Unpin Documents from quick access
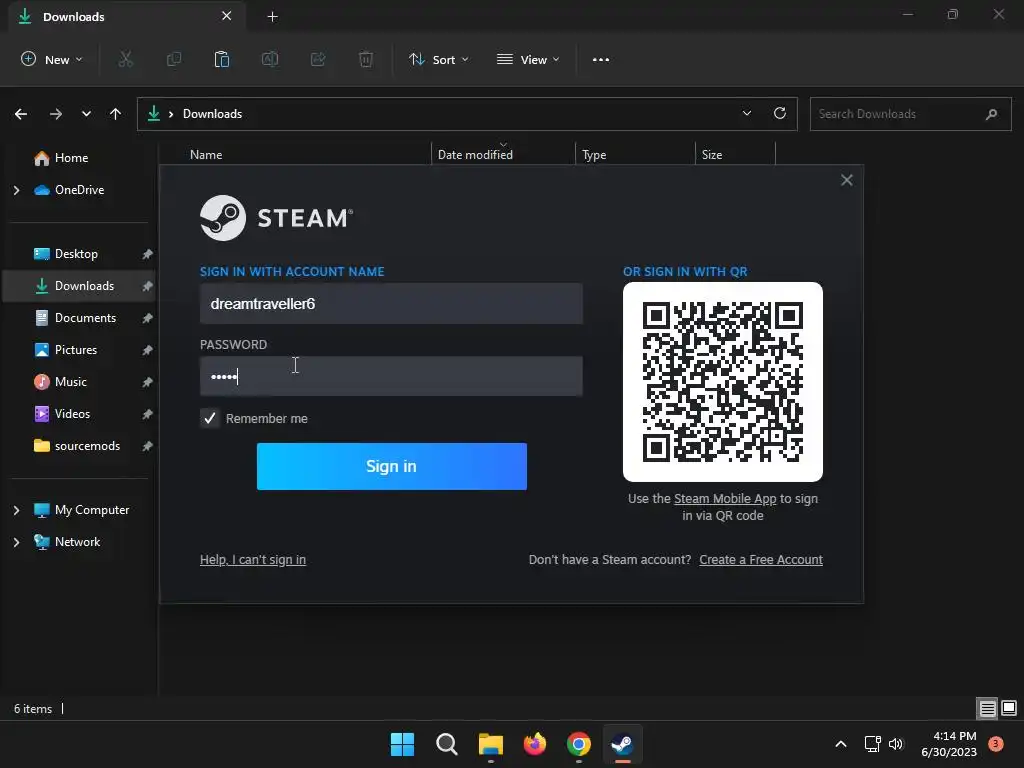Image resolution: width=1024 pixels, height=768 pixels. coord(148,318)
